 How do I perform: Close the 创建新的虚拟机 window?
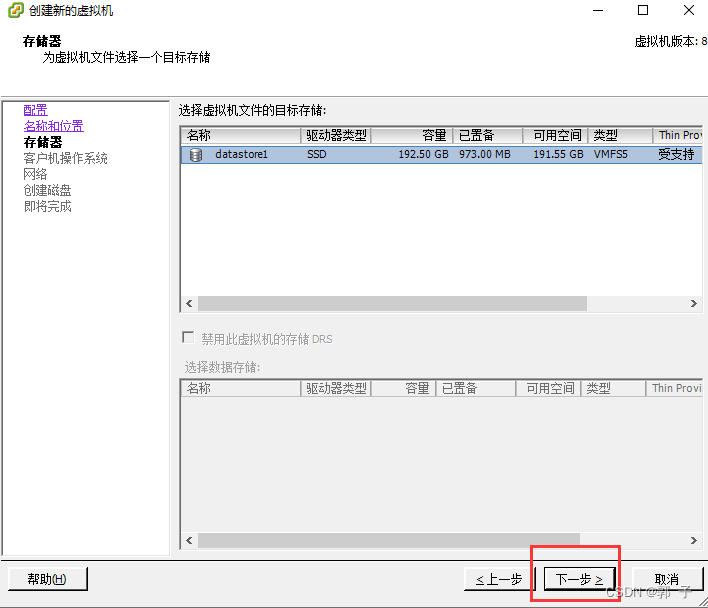[x=689, y=10]
